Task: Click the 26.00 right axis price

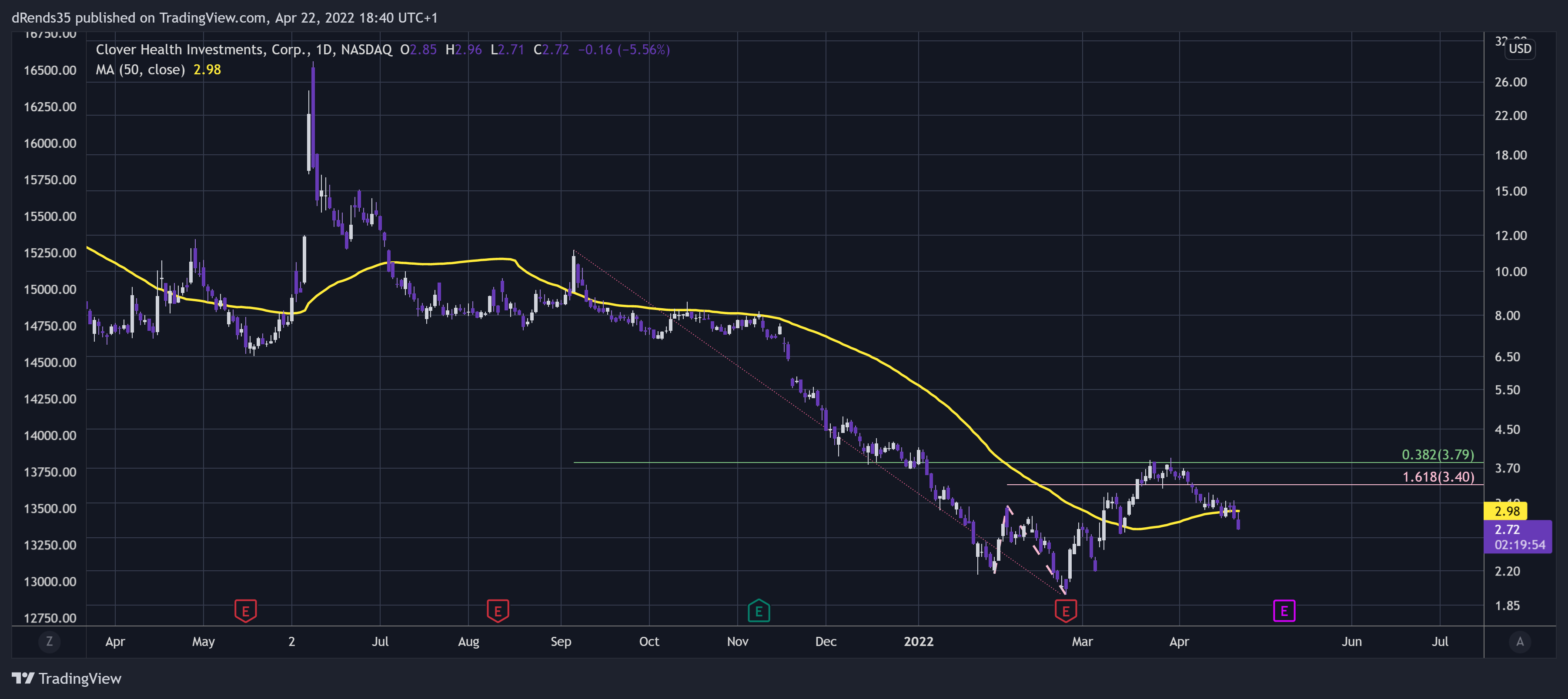Action: point(1510,82)
